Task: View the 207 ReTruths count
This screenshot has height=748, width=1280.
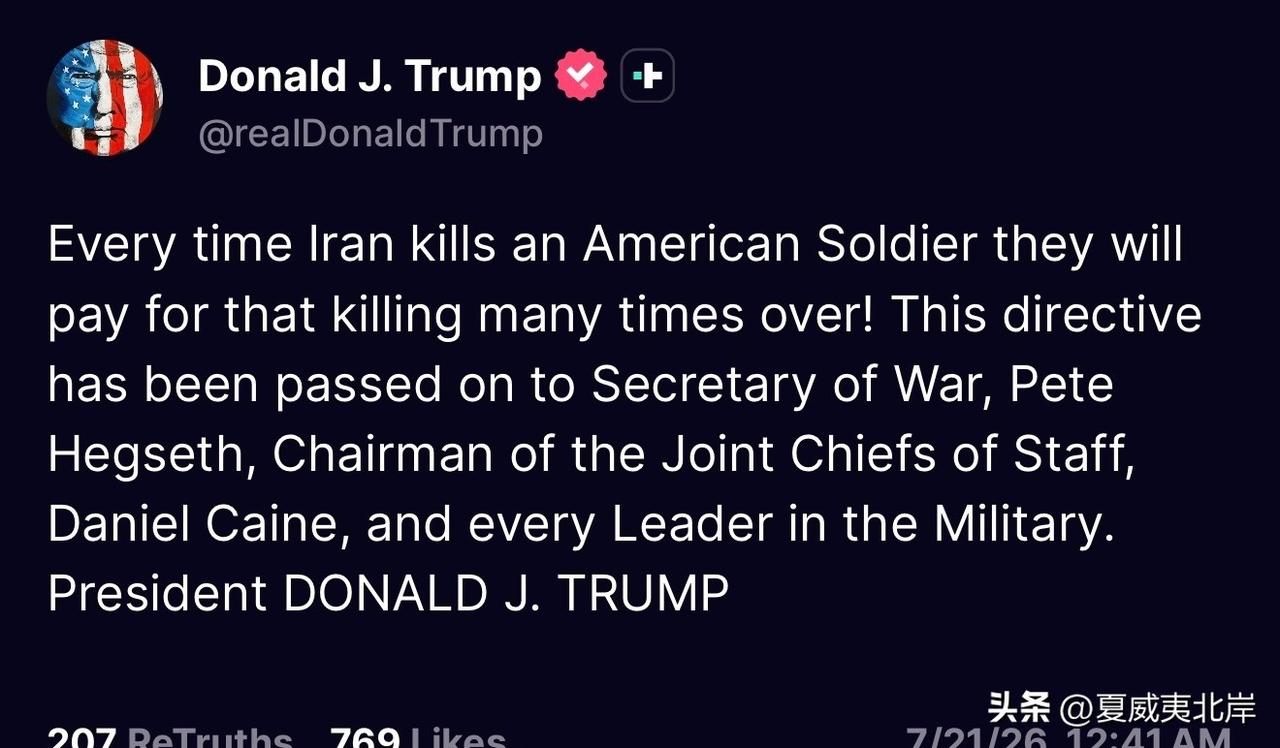Action: (x=170, y=738)
